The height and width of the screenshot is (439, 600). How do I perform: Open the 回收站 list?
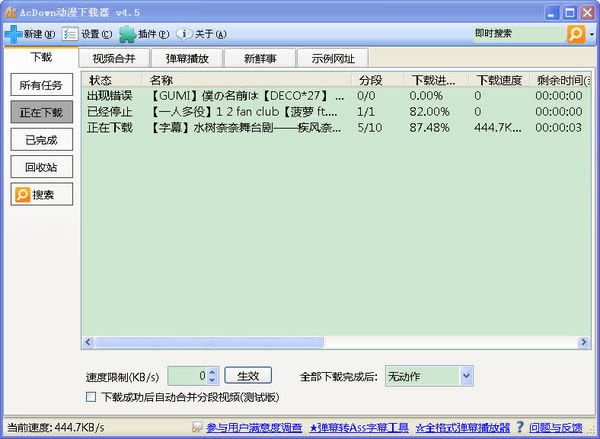click(41, 167)
